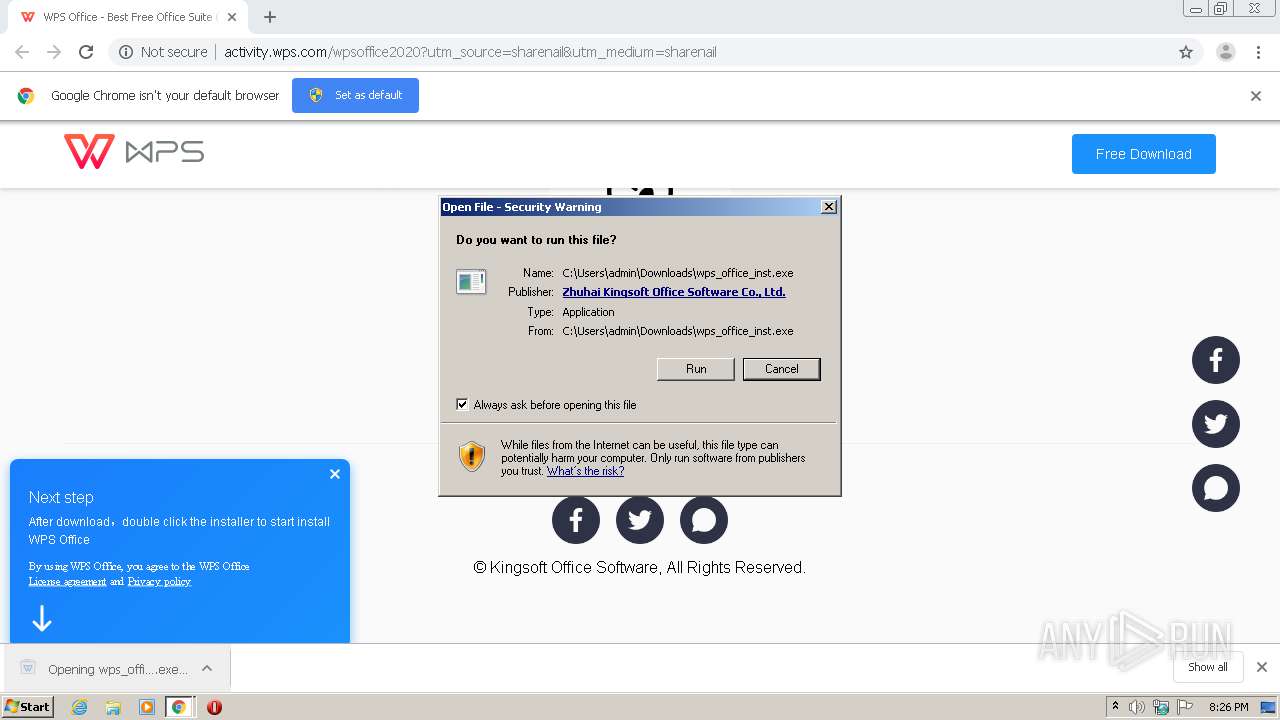Bookmark this page with the star icon
The height and width of the screenshot is (720, 1280).
click(1186, 52)
